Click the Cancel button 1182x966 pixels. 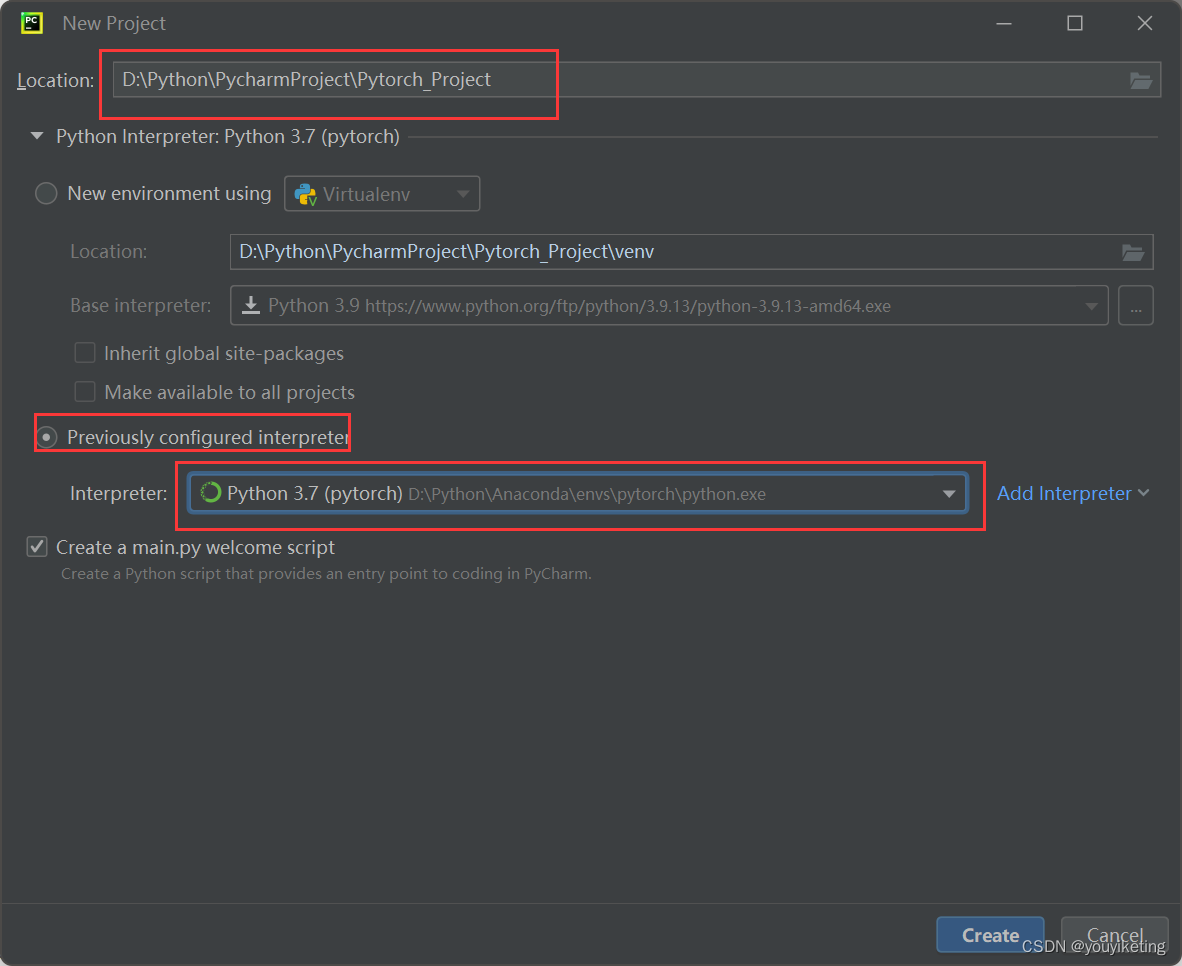coord(1114,935)
